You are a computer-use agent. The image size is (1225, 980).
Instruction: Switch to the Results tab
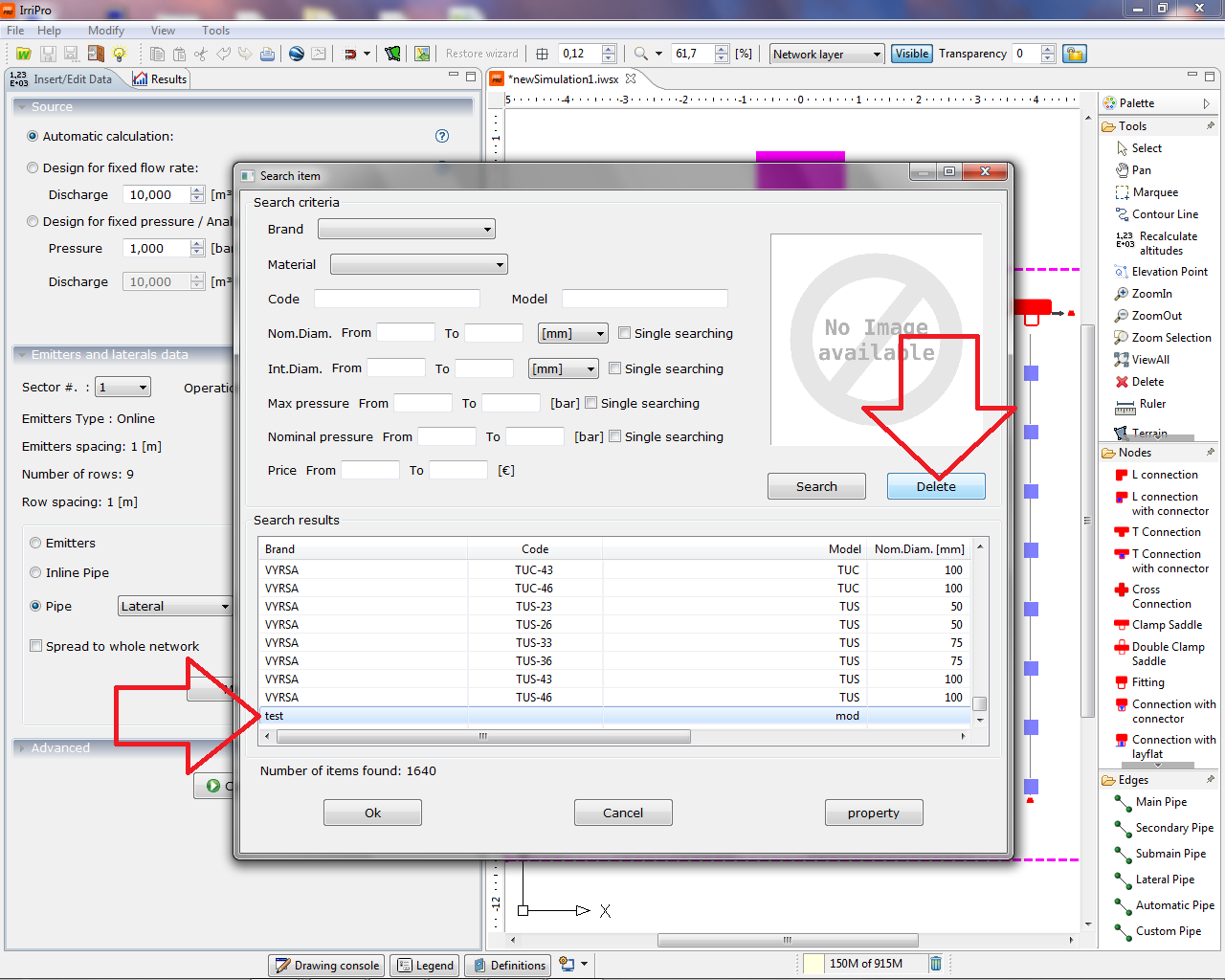160,79
